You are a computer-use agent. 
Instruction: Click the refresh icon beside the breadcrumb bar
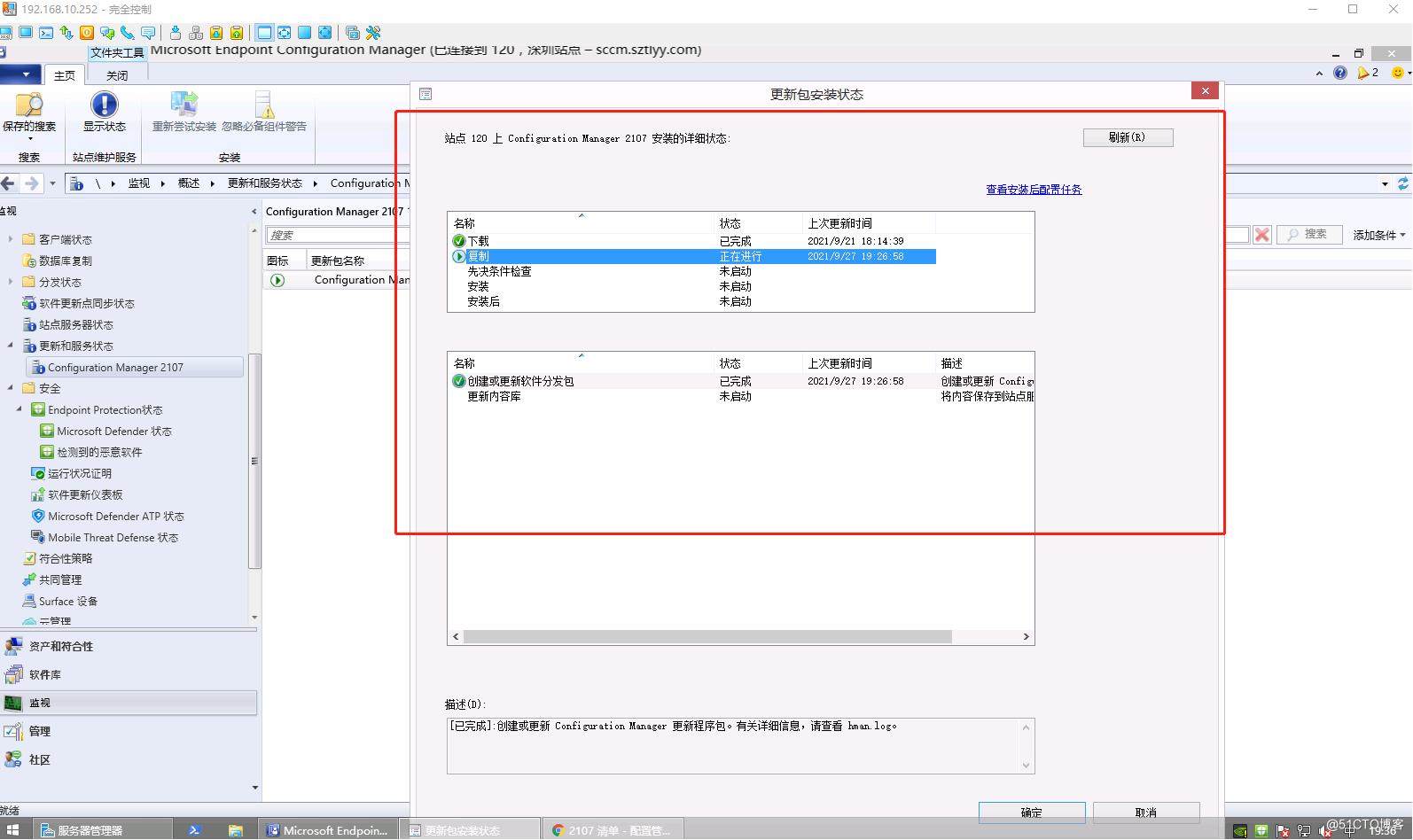(x=1403, y=183)
